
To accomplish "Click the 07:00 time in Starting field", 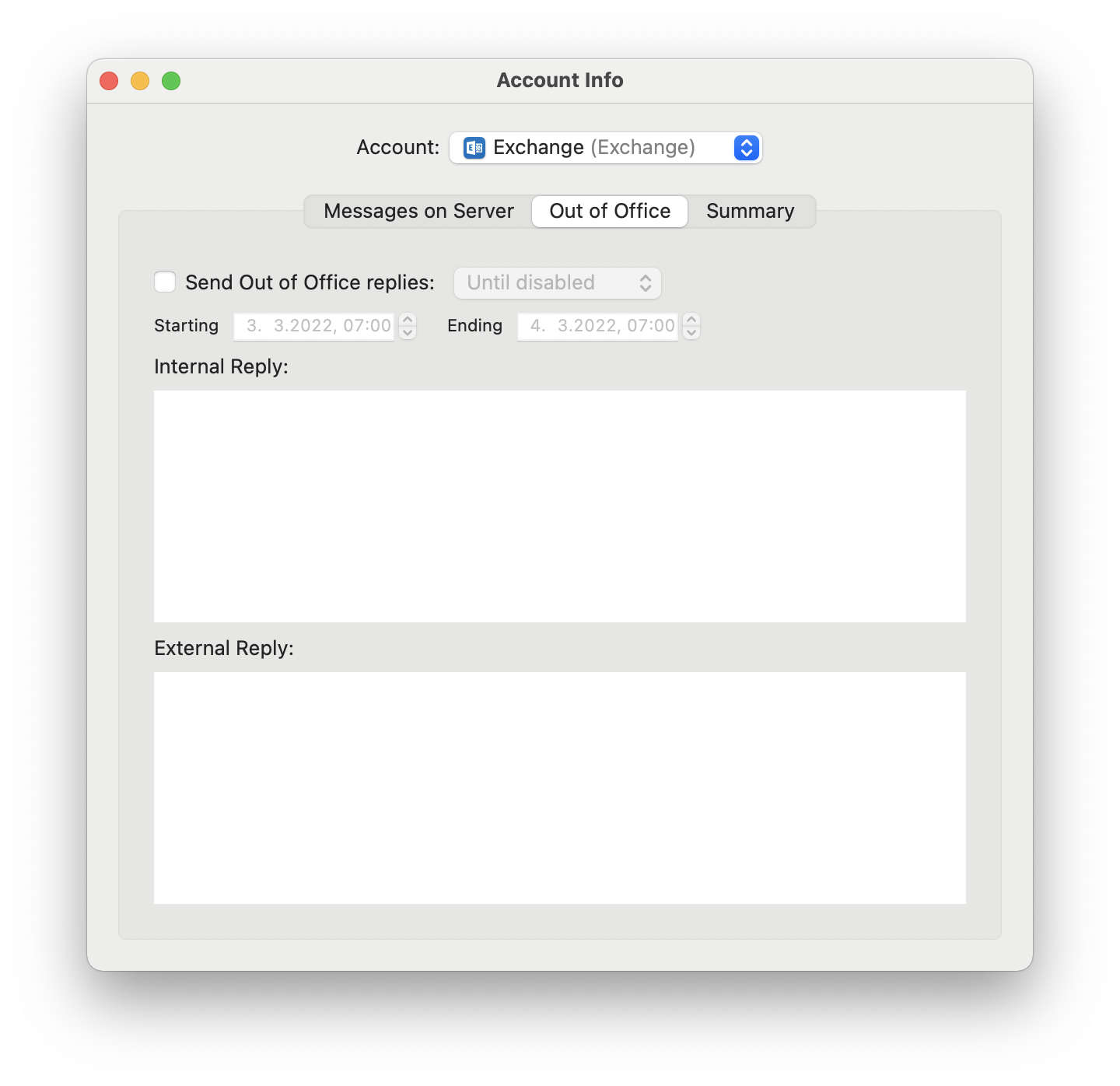I will pos(367,326).
